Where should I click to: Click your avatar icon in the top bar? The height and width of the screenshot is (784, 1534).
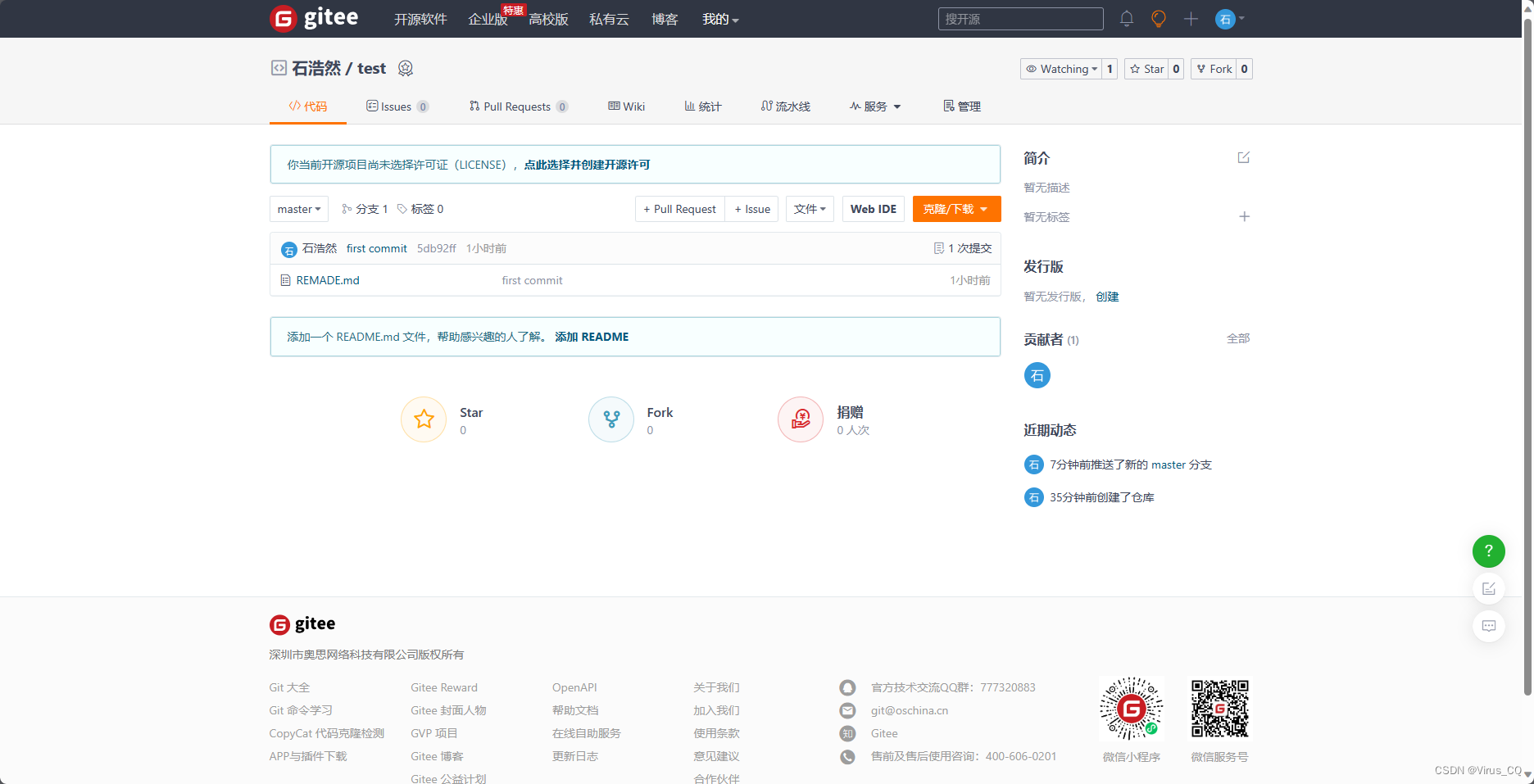[1224, 18]
